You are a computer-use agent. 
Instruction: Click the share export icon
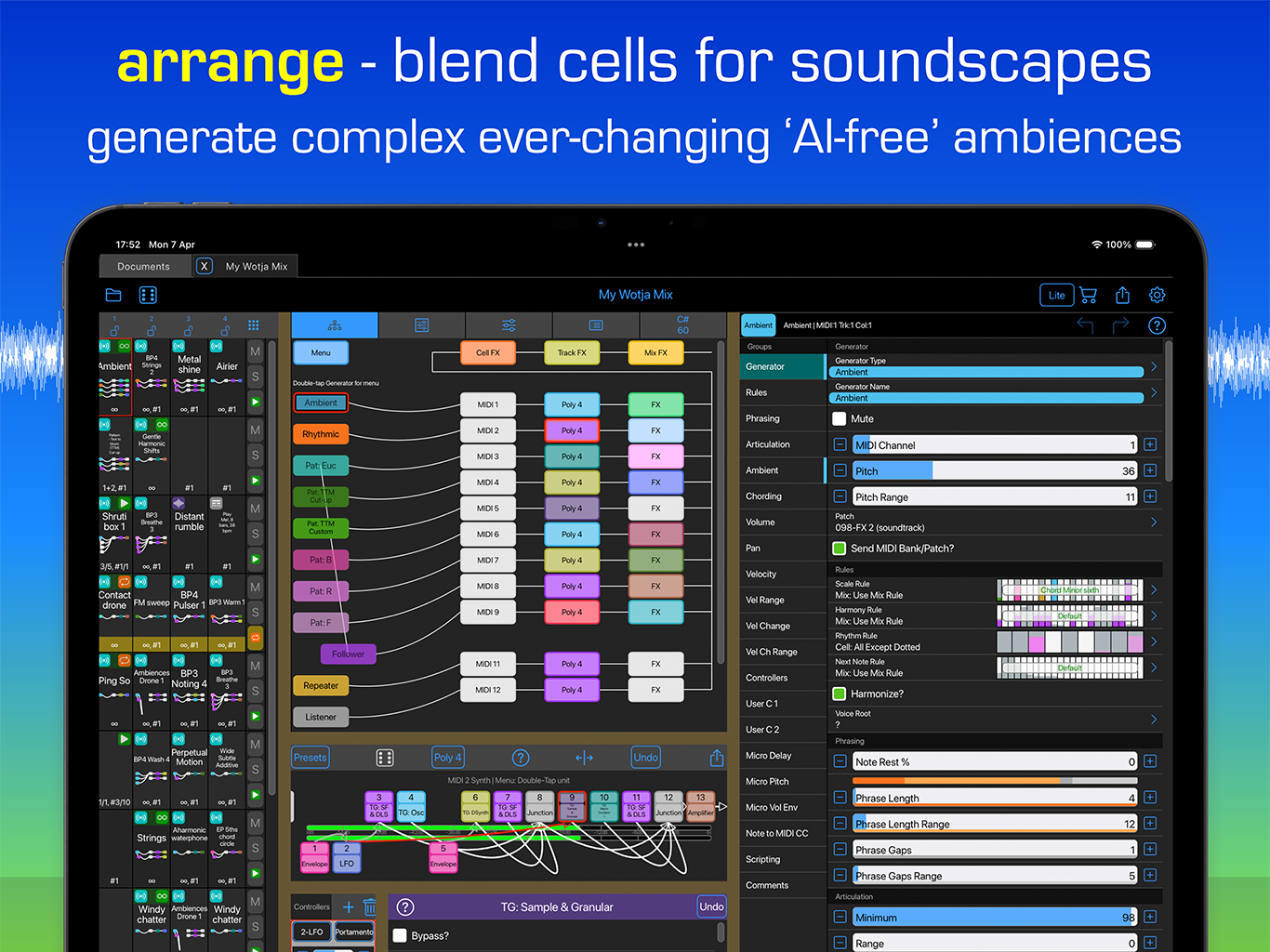tap(1122, 295)
